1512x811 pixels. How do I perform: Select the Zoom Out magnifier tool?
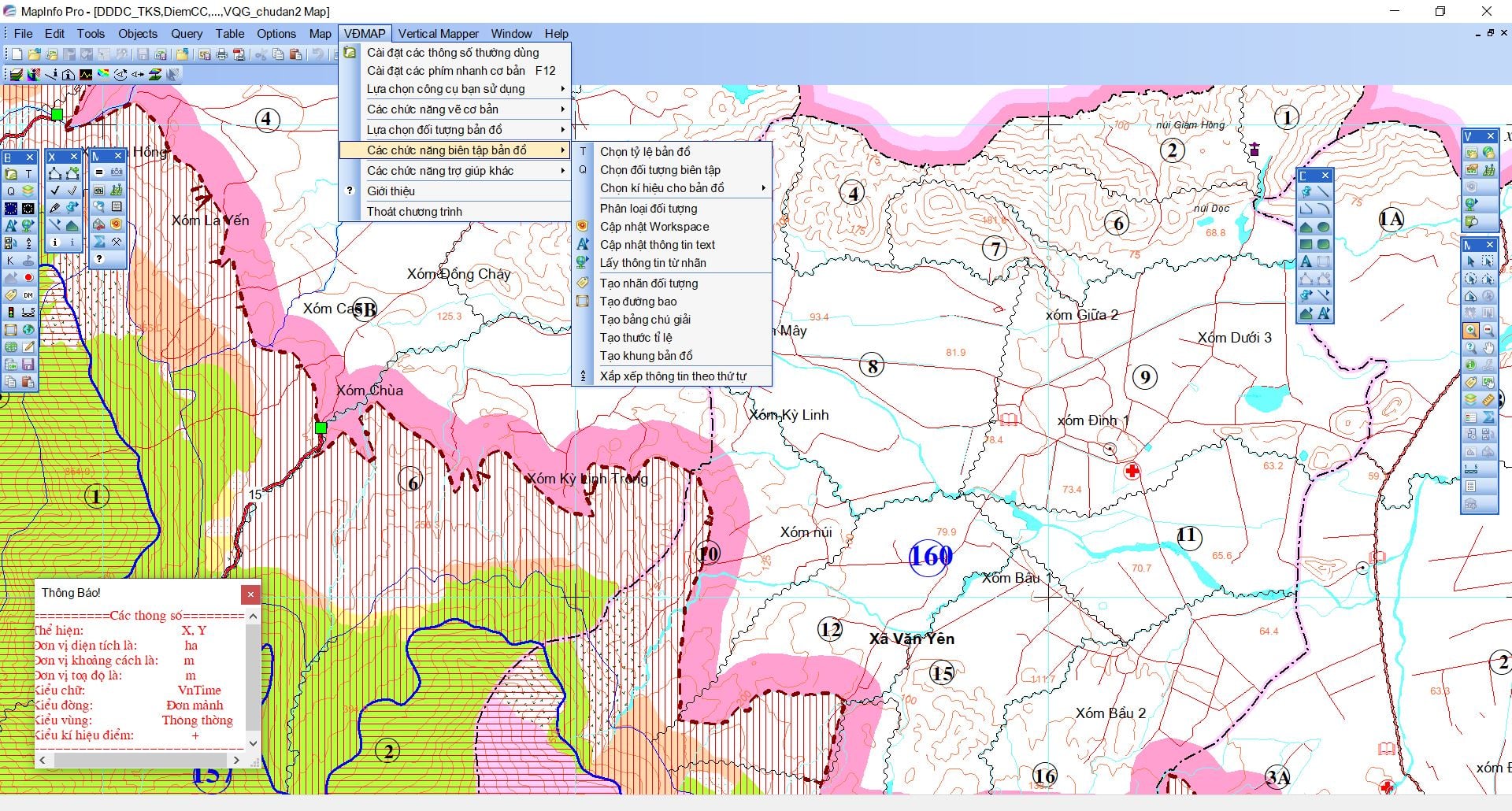tap(1488, 331)
